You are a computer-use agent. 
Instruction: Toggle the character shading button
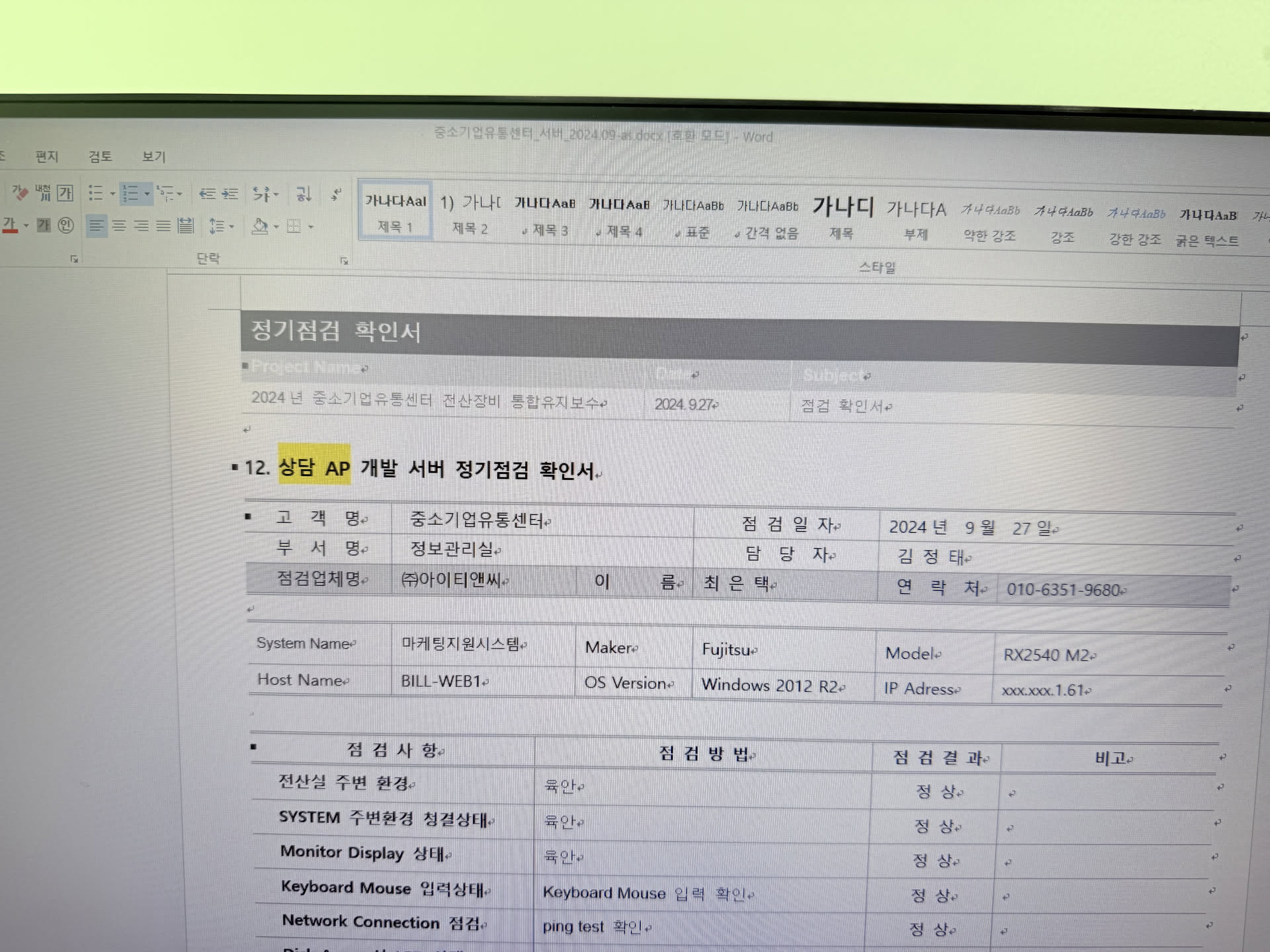click(x=44, y=225)
